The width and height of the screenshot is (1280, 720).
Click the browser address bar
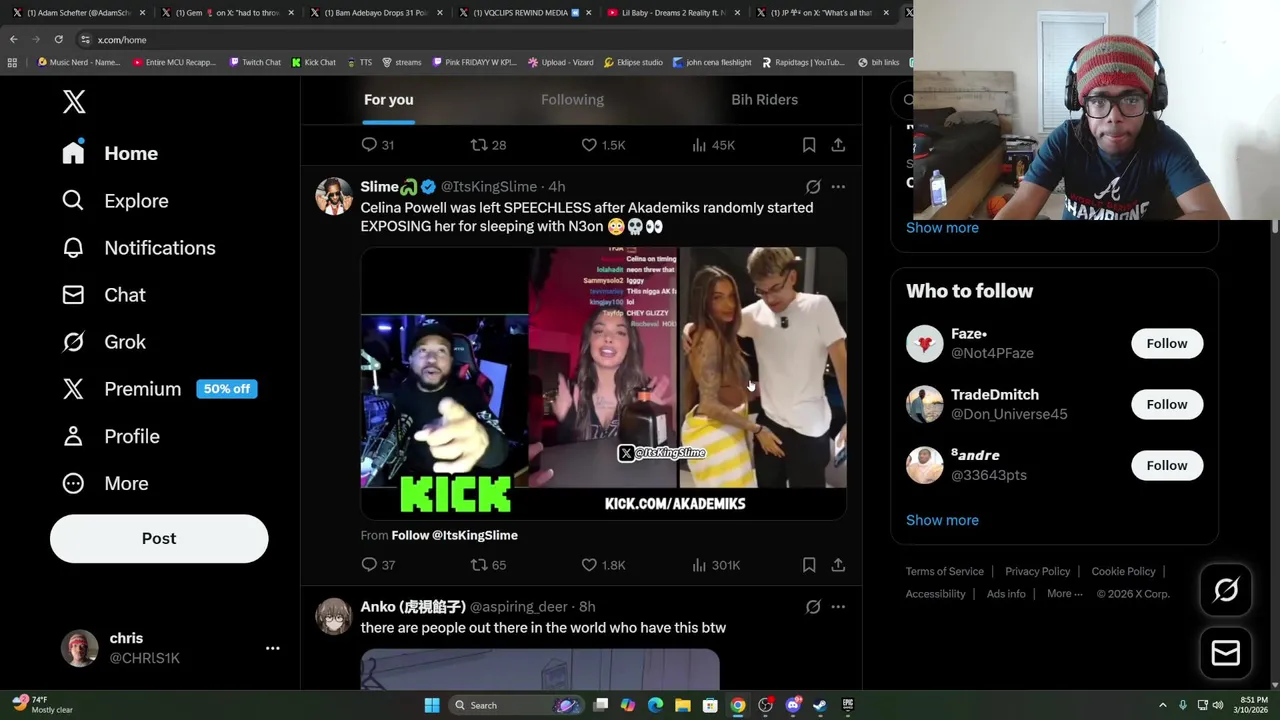(x=490, y=39)
